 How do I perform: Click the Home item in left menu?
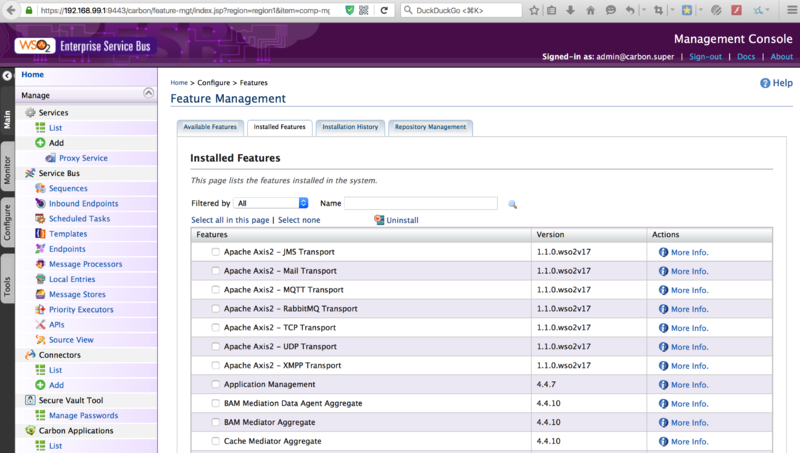click(33, 74)
